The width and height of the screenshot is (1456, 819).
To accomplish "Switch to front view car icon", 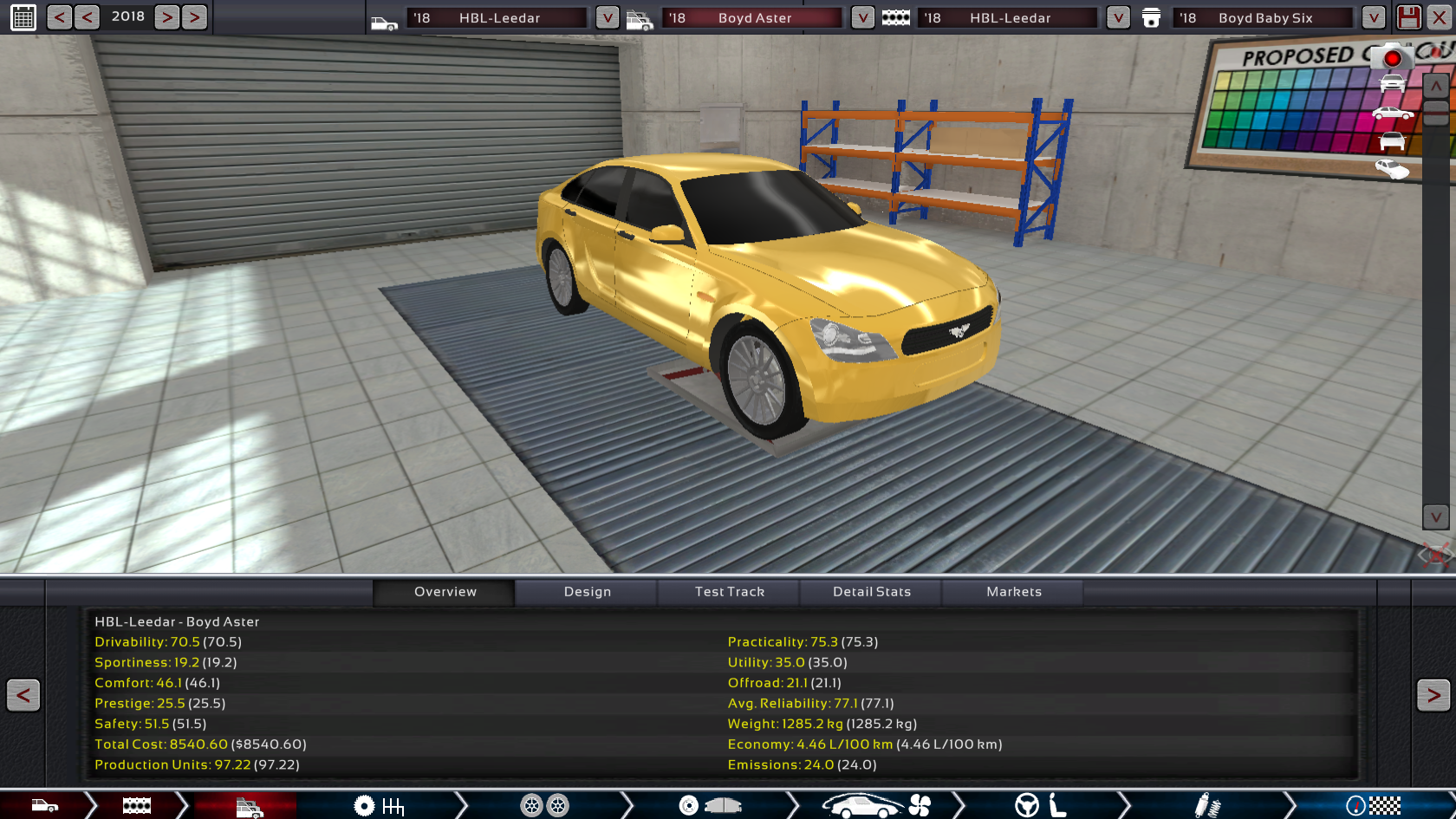I will 1392,84.
